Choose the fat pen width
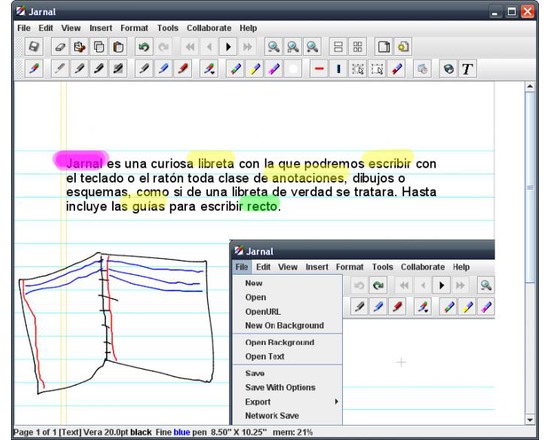550x440 pixels. 118,69
